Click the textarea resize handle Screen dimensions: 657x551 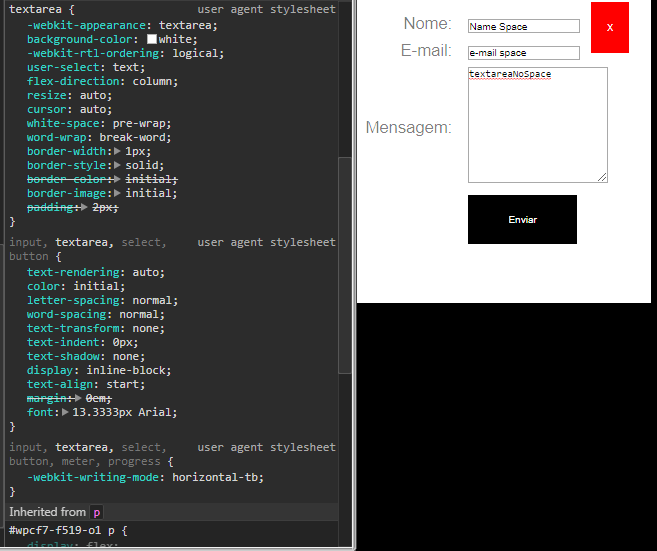point(602,177)
